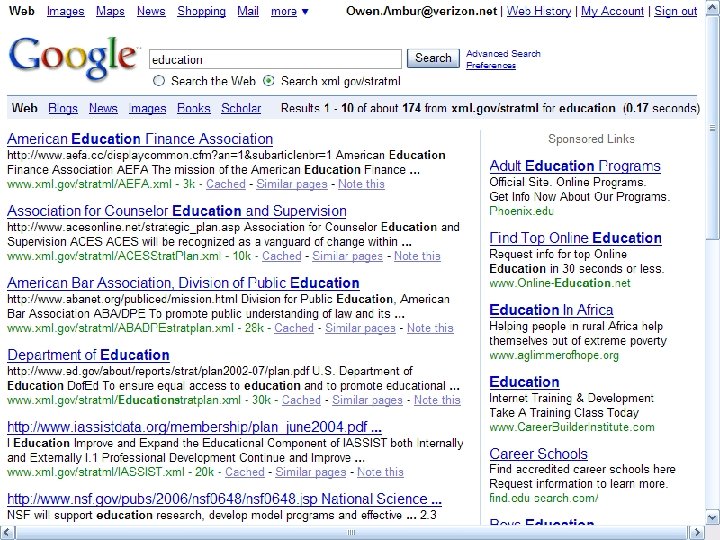Click the horizontal scrollbar thumb

tap(352, 533)
